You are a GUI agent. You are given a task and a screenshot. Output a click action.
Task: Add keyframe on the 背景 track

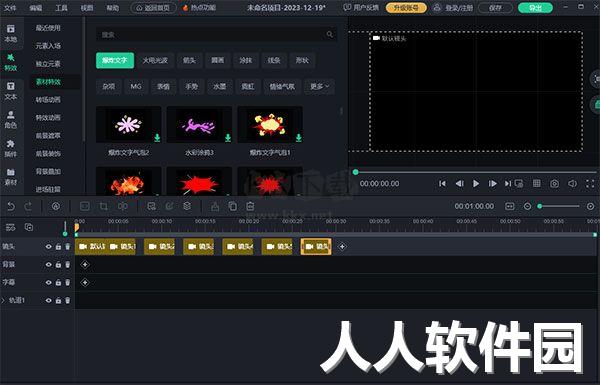[x=85, y=264]
